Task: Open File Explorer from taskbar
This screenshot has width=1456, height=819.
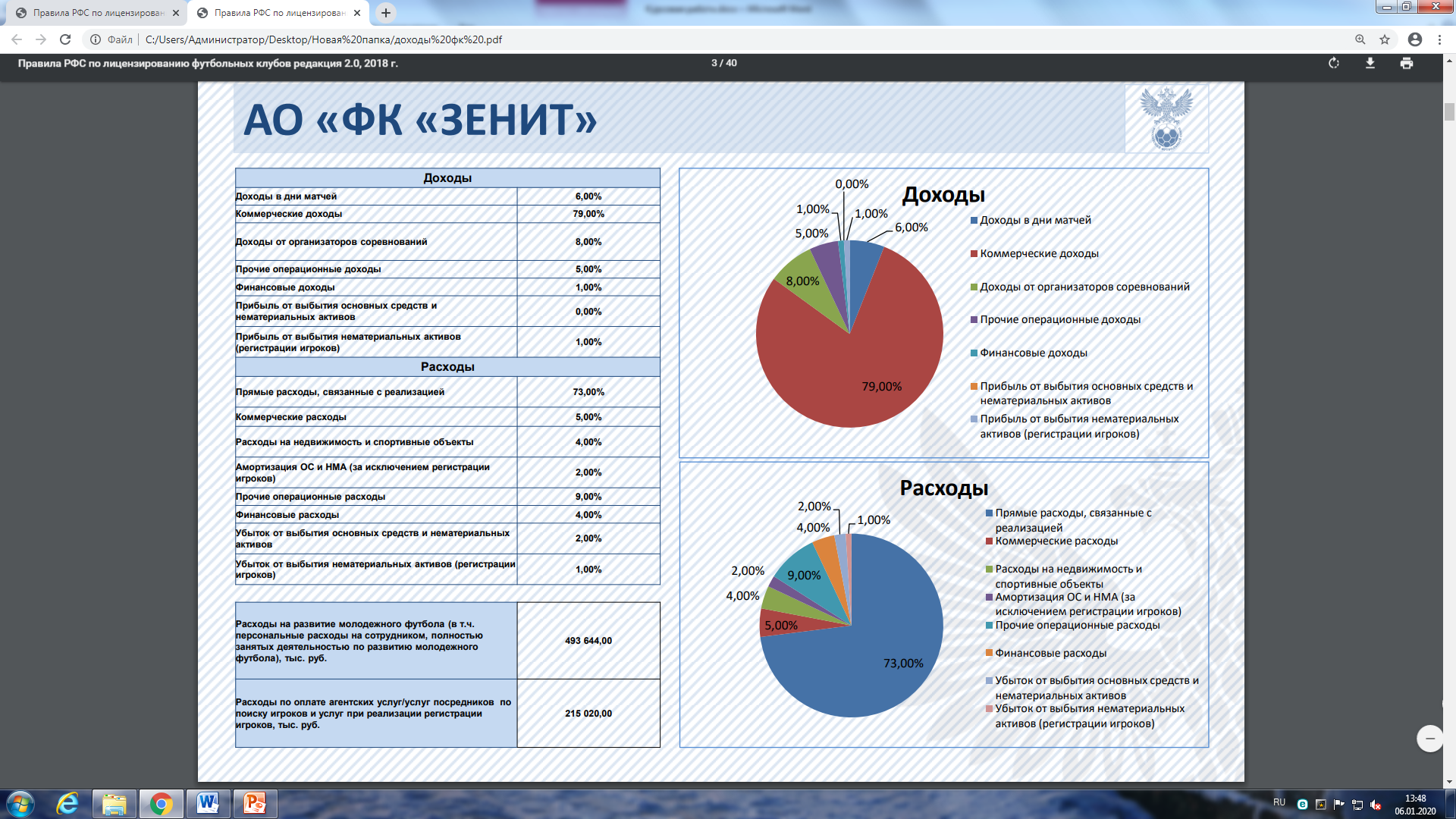Action: point(115,804)
